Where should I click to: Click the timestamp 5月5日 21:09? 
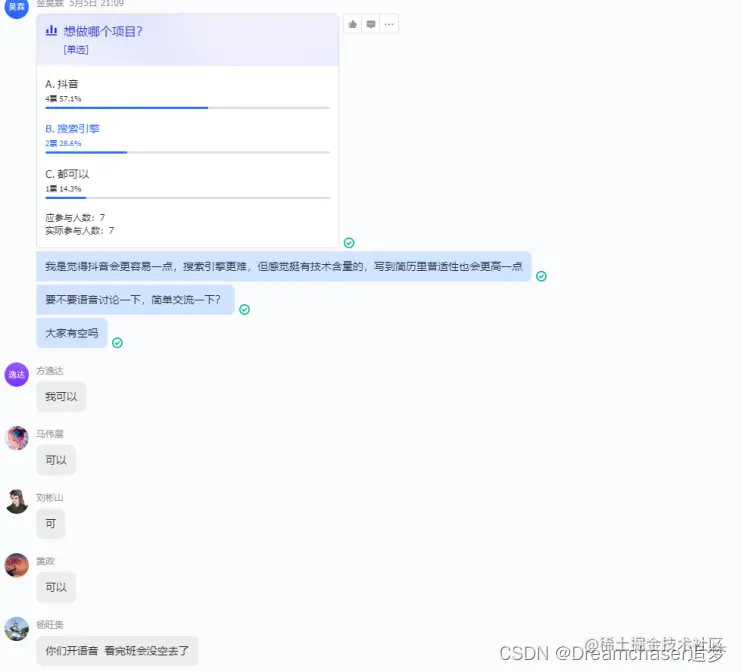(97, 3)
